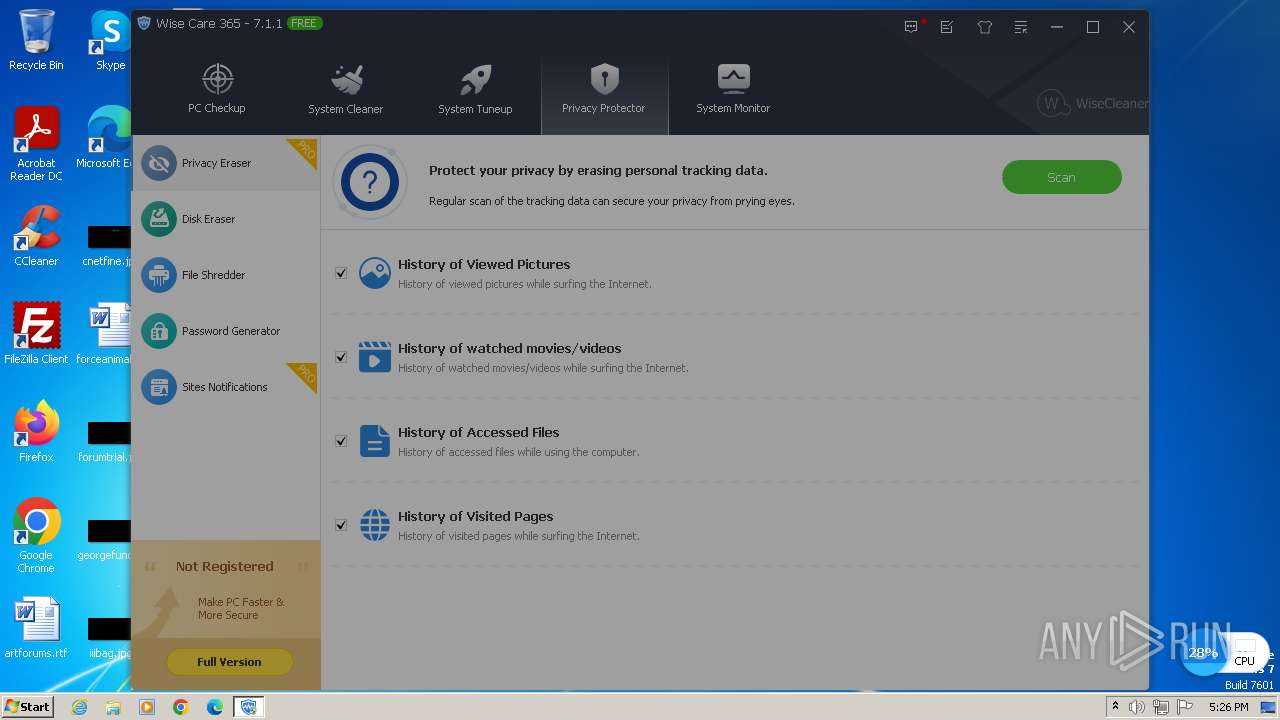Open Internet Explorer from taskbar

tap(80, 707)
